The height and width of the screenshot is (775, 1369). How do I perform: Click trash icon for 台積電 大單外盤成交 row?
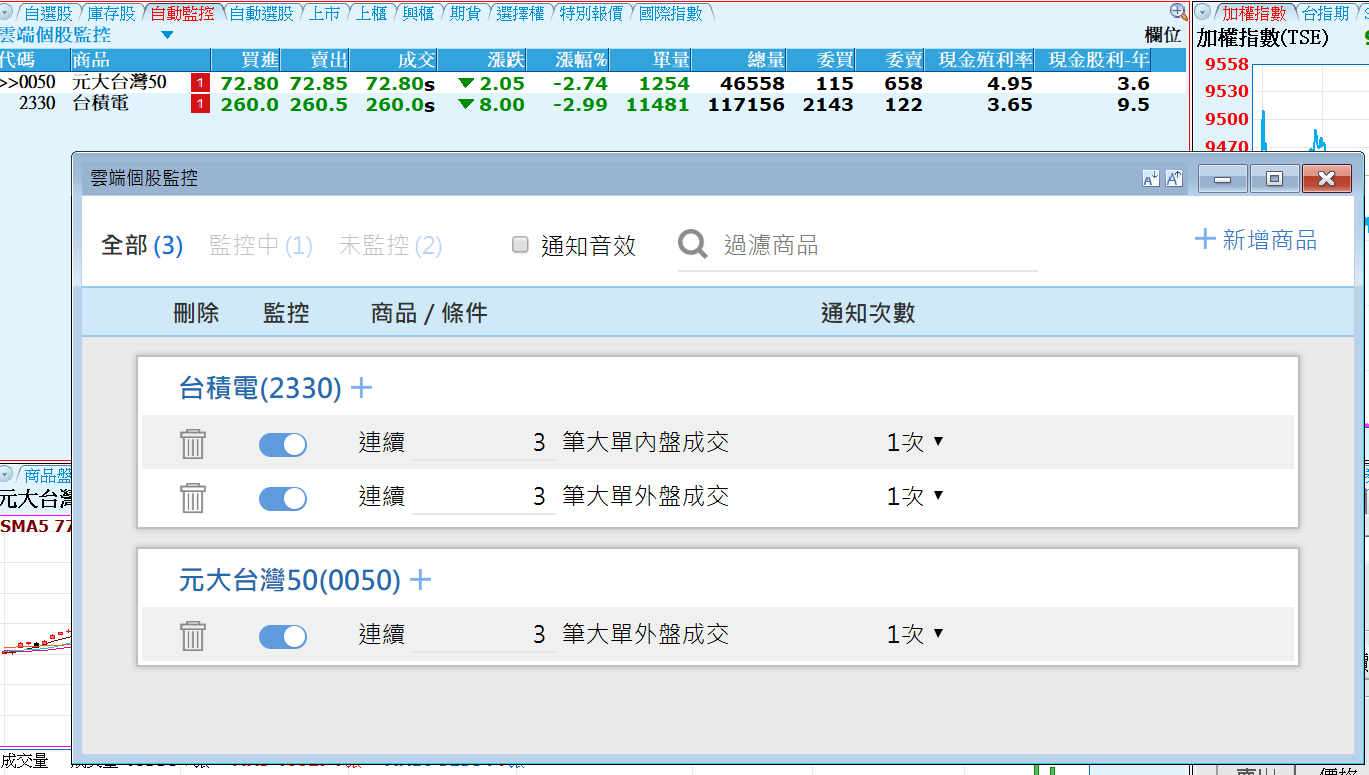coord(193,497)
